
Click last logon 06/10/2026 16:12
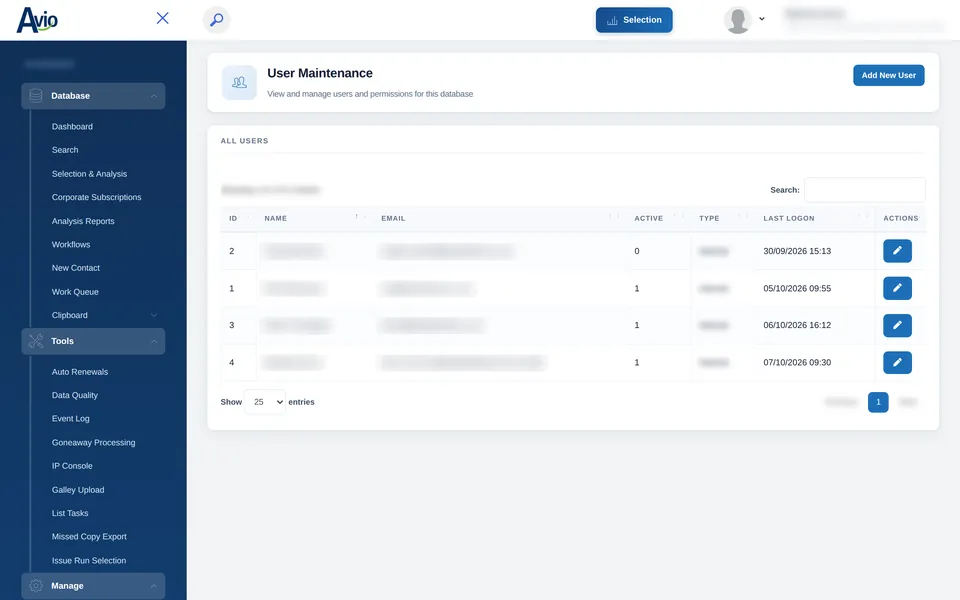[797, 325]
